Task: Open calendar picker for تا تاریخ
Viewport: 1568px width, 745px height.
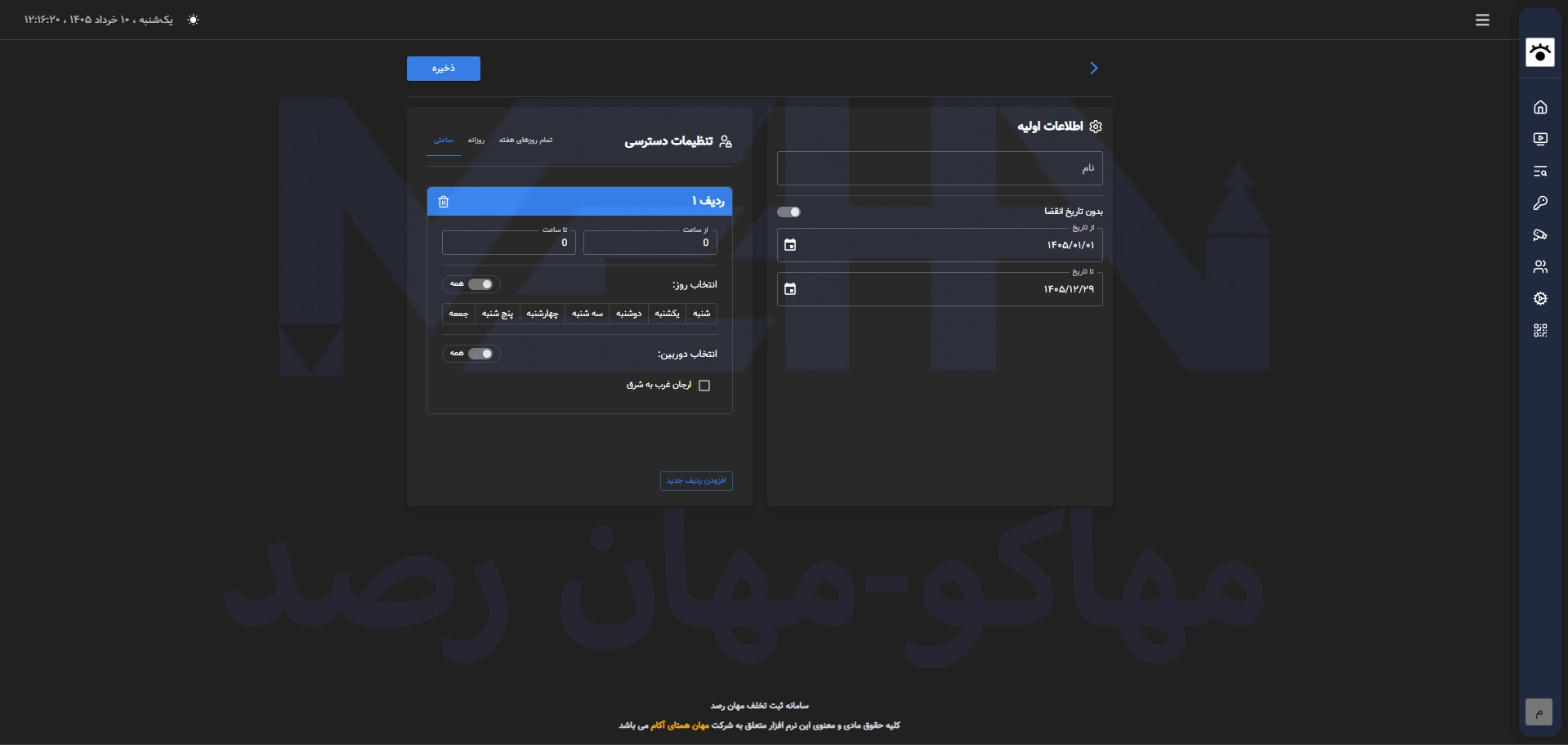Action: 790,289
